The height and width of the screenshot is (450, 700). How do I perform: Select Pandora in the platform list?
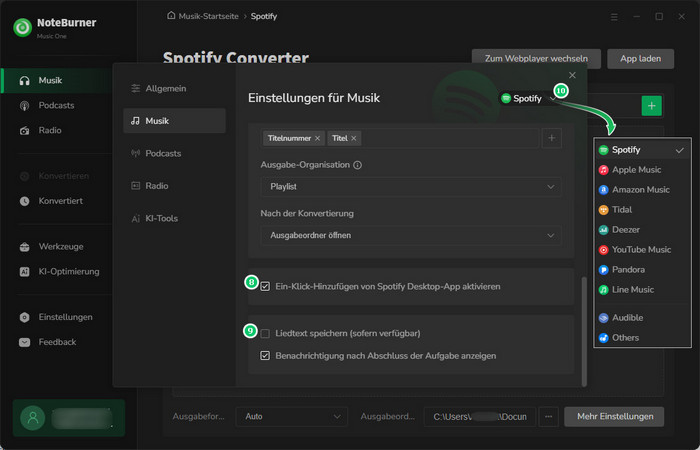[x=642, y=270]
